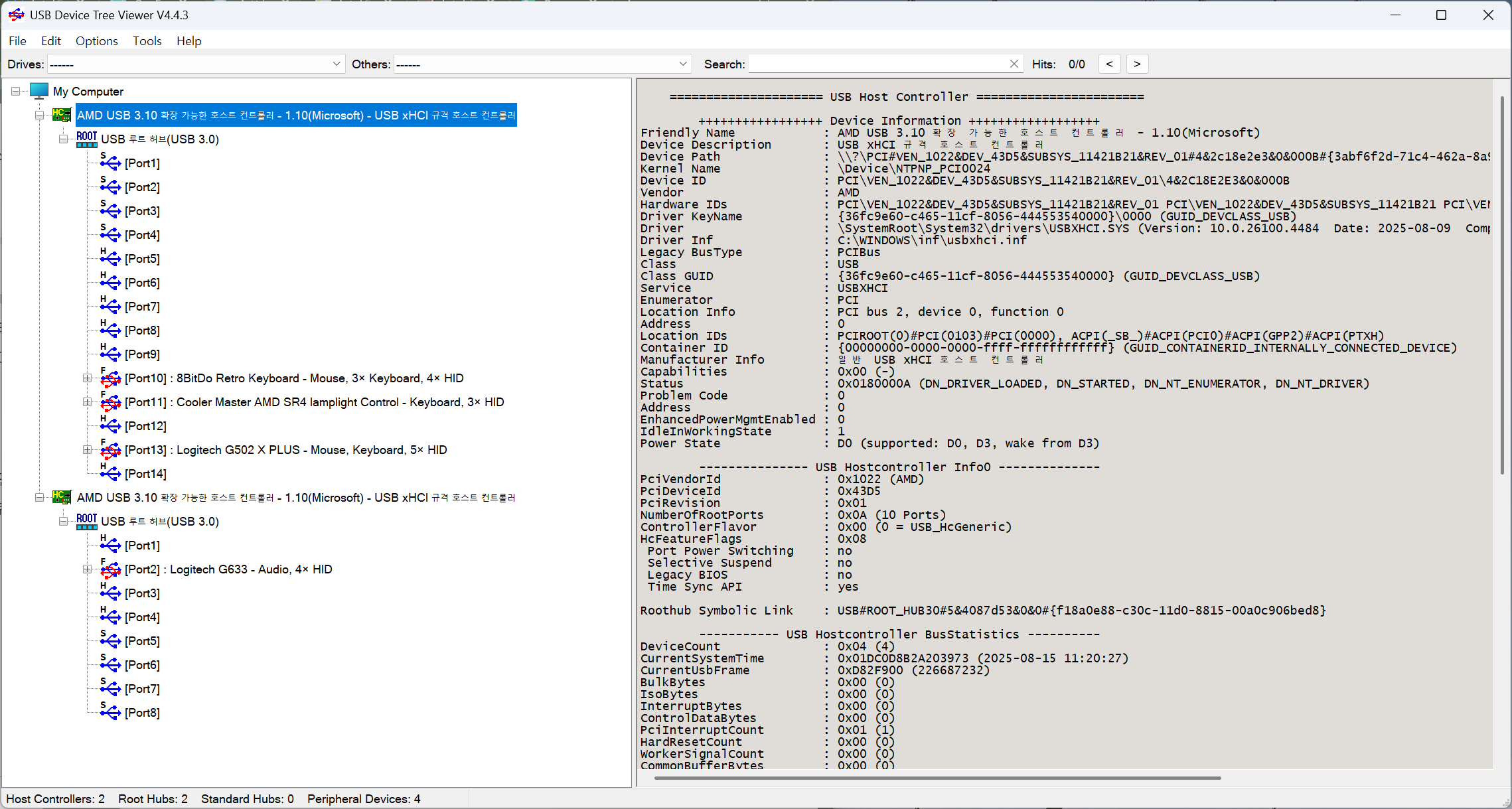Click the USB icon of Port3 under the first hub
Viewport: 1512px width, 809px height.
click(x=110, y=210)
